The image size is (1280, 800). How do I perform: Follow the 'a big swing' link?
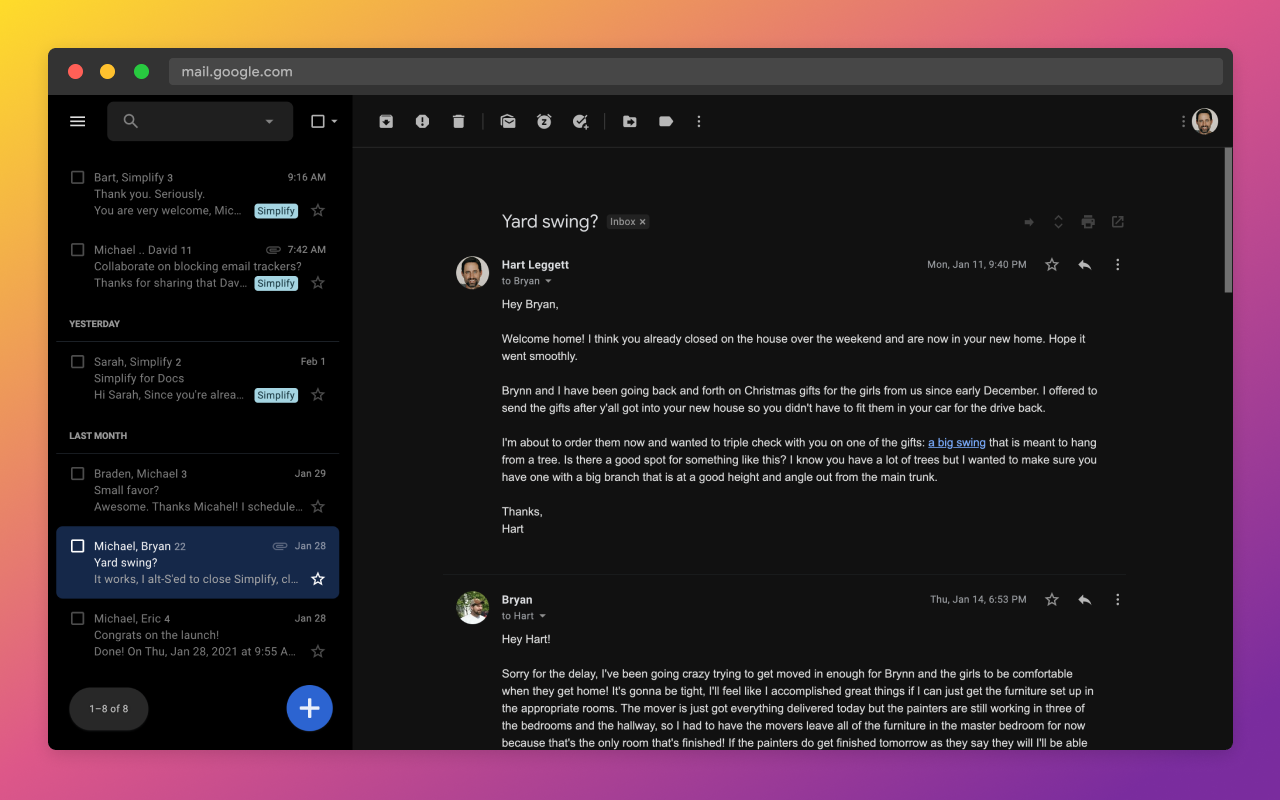[x=956, y=441]
